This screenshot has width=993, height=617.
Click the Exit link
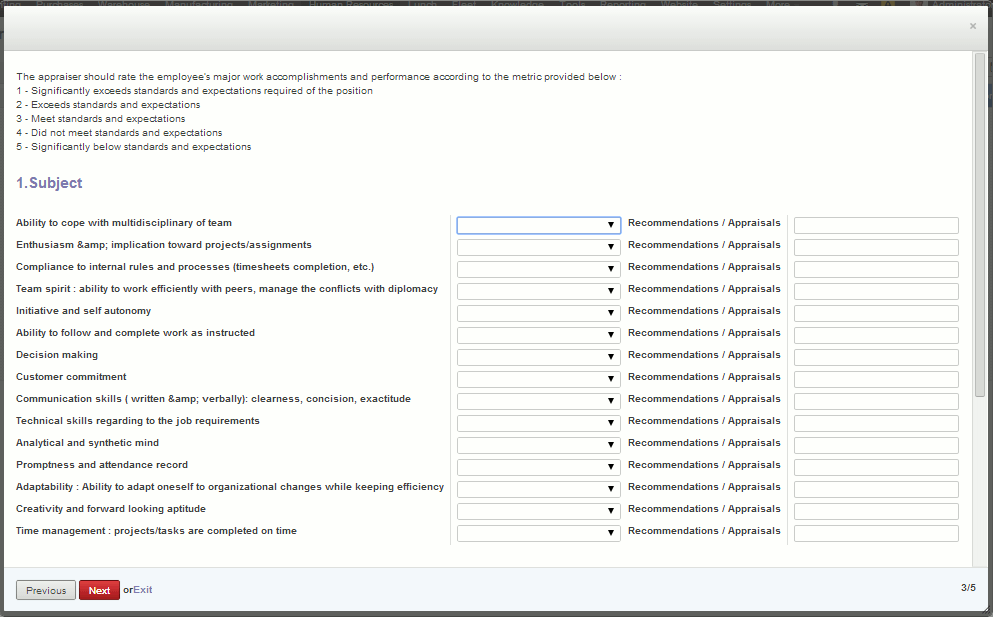143,590
